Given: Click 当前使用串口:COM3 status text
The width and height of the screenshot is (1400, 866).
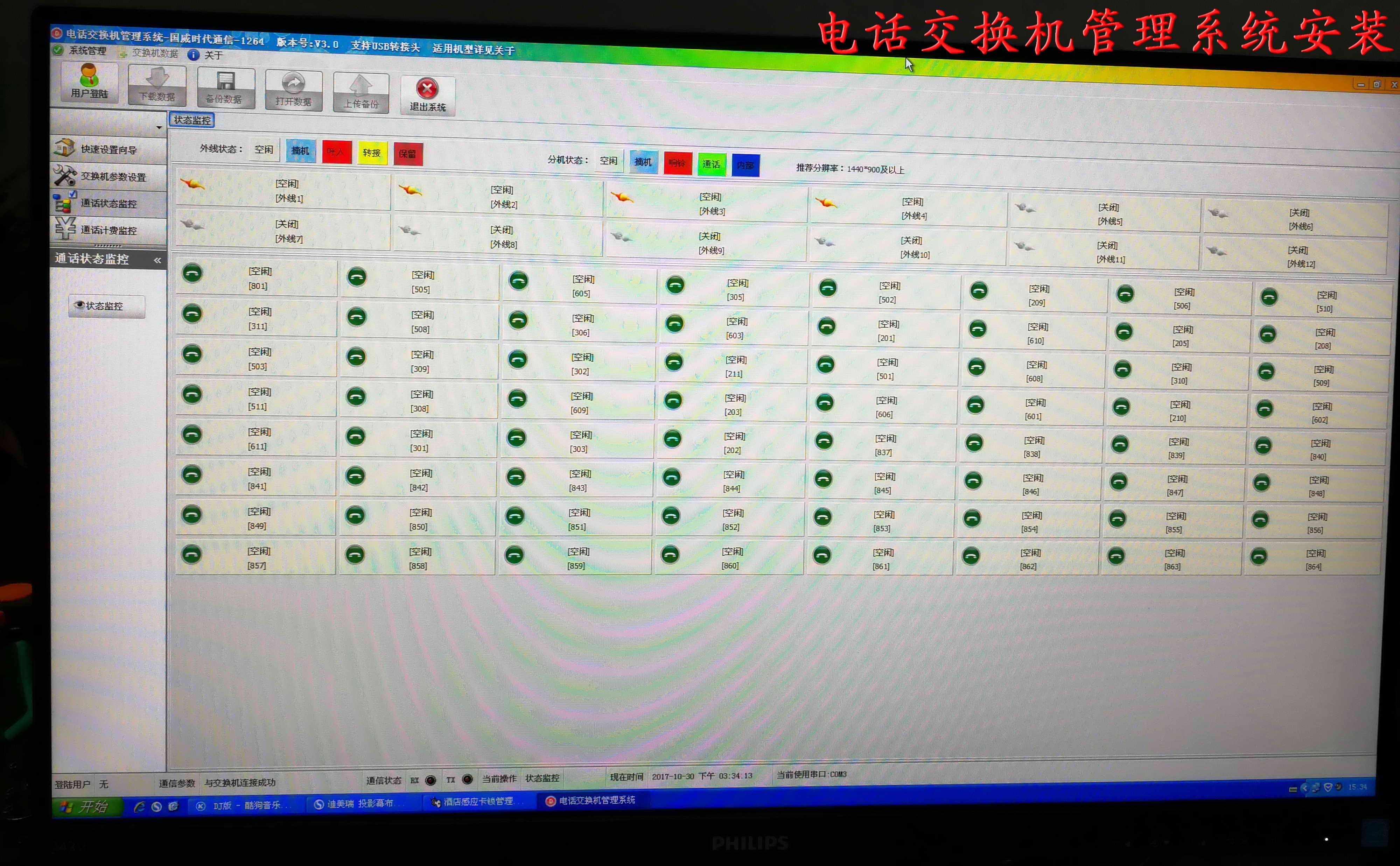Looking at the screenshot, I should tap(811, 774).
